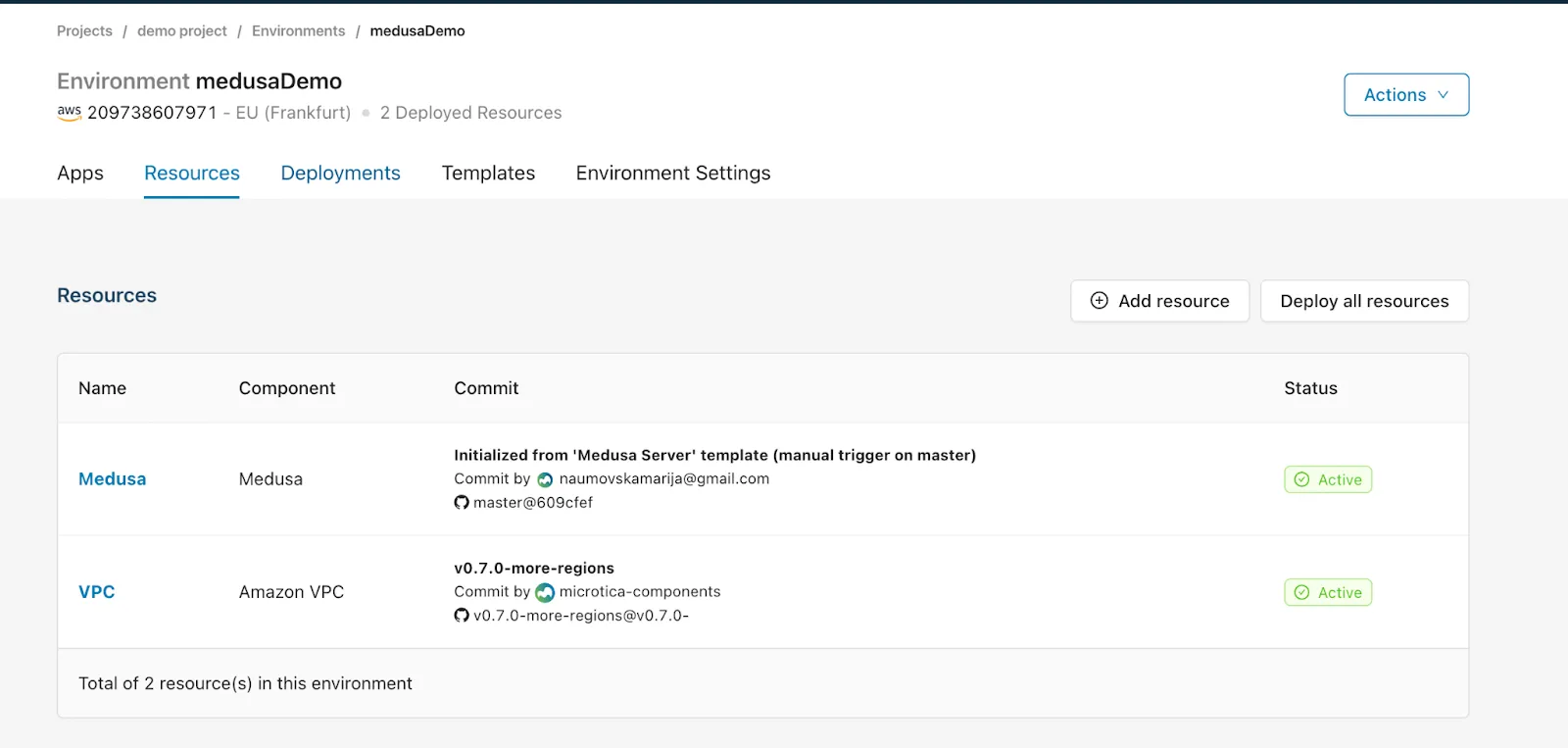The height and width of the screenshot is (748, 1568).
Task: Open the Deployments tab
Action: [340, 174]
